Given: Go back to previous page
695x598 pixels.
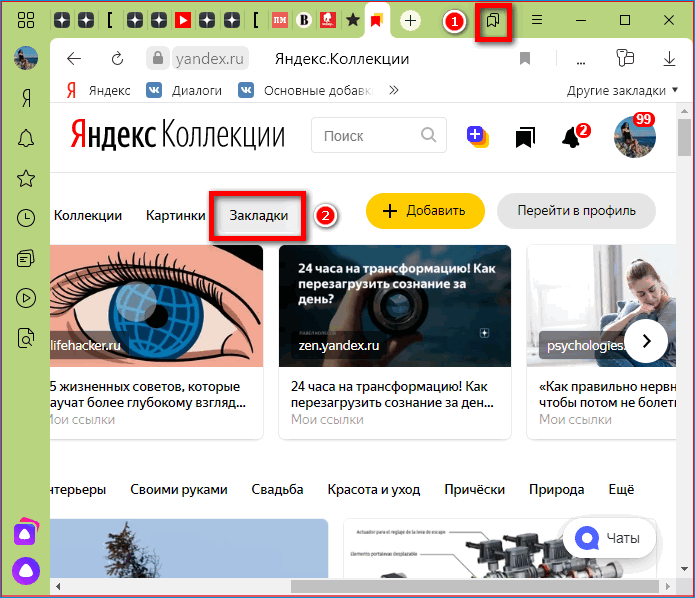Looking at the screenshot, I should point(74,59).
